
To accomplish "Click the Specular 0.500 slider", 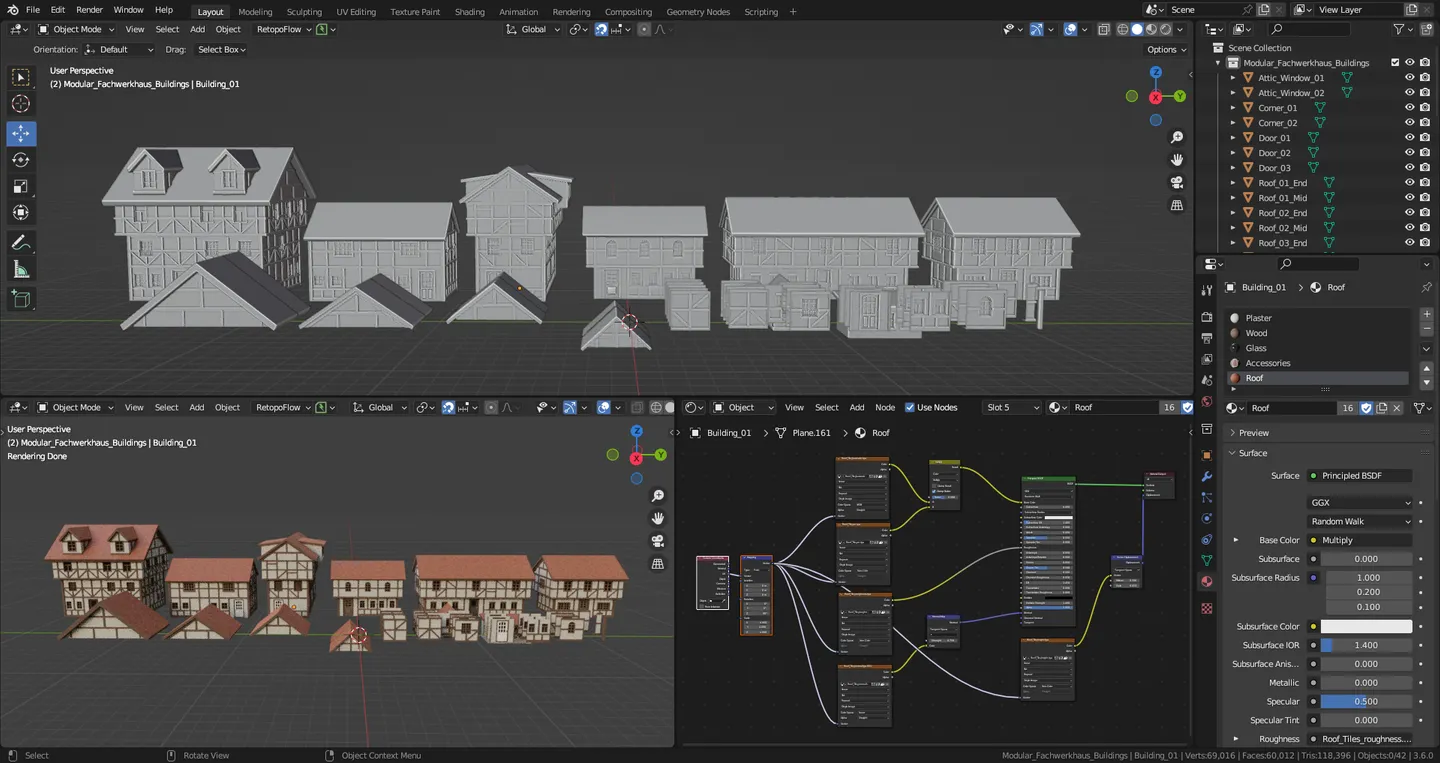I will pos(1366,702).
